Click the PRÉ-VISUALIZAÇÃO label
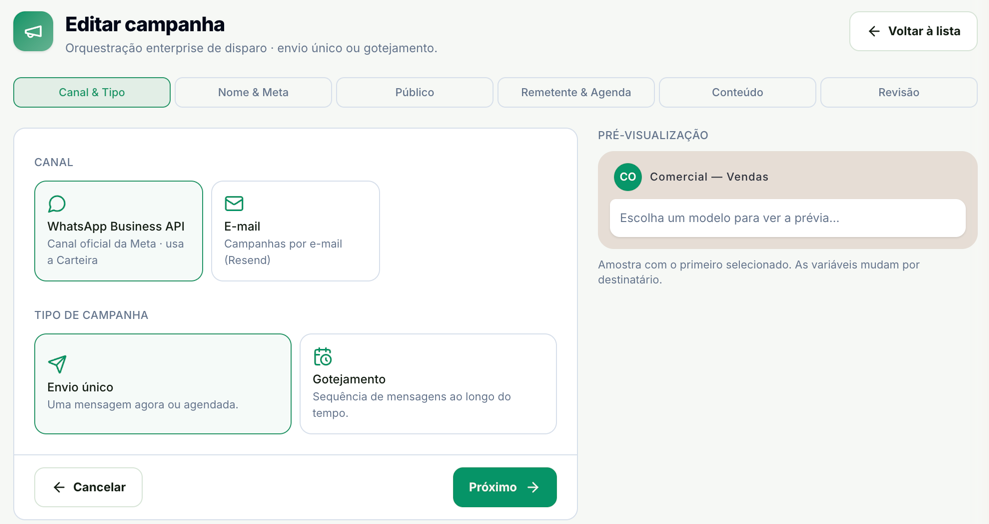The image size is (989, 524). pos(653,135)
